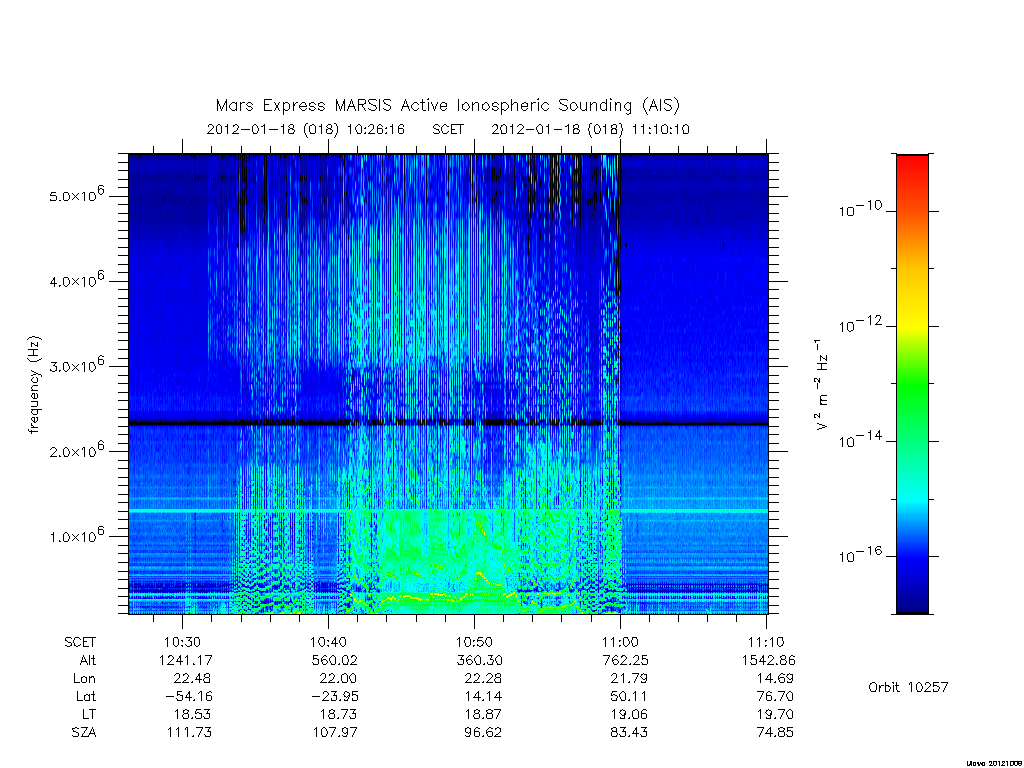Click the rainbow color bar legend
Screen dimensions: 1024x768
(912, 384)
